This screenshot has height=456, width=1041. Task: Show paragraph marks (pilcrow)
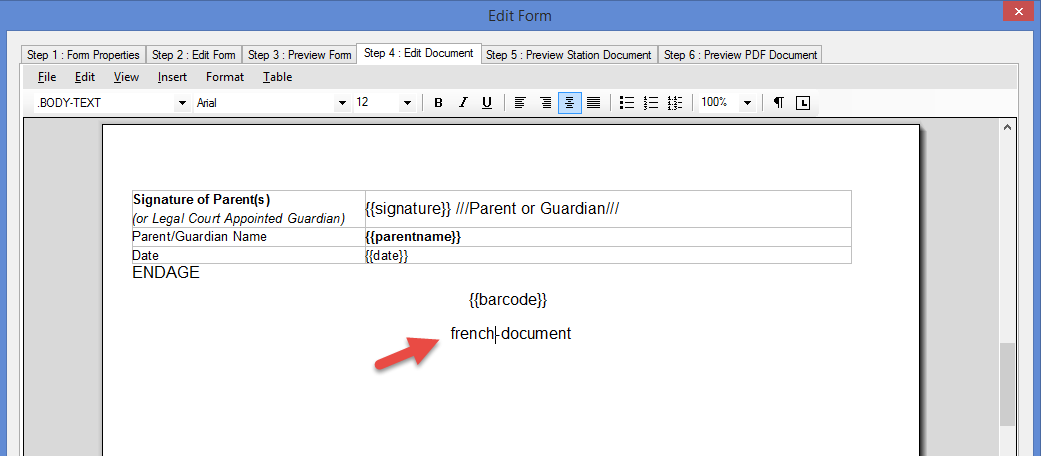tap(779, 103)
